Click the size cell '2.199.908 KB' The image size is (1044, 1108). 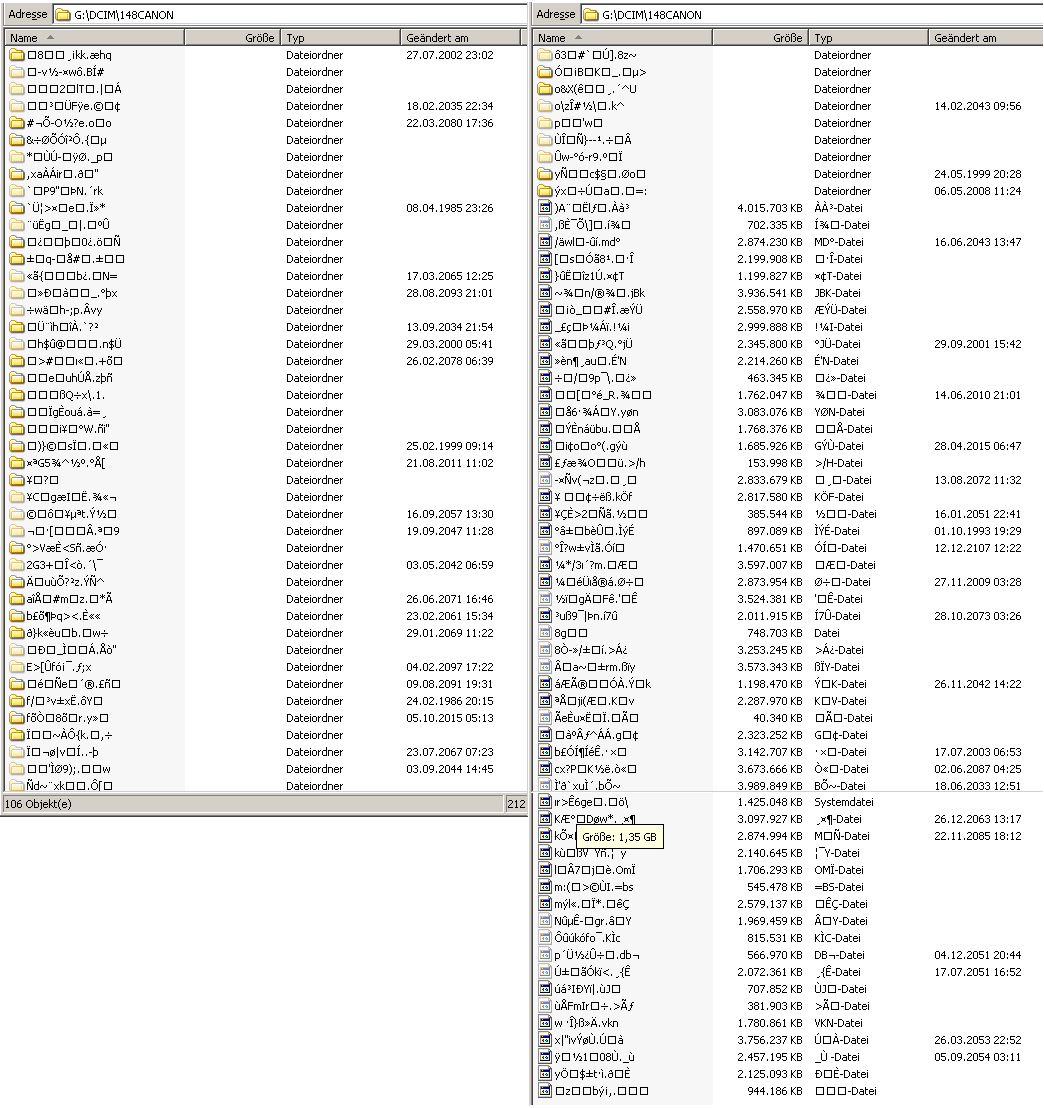coord(770,259)
